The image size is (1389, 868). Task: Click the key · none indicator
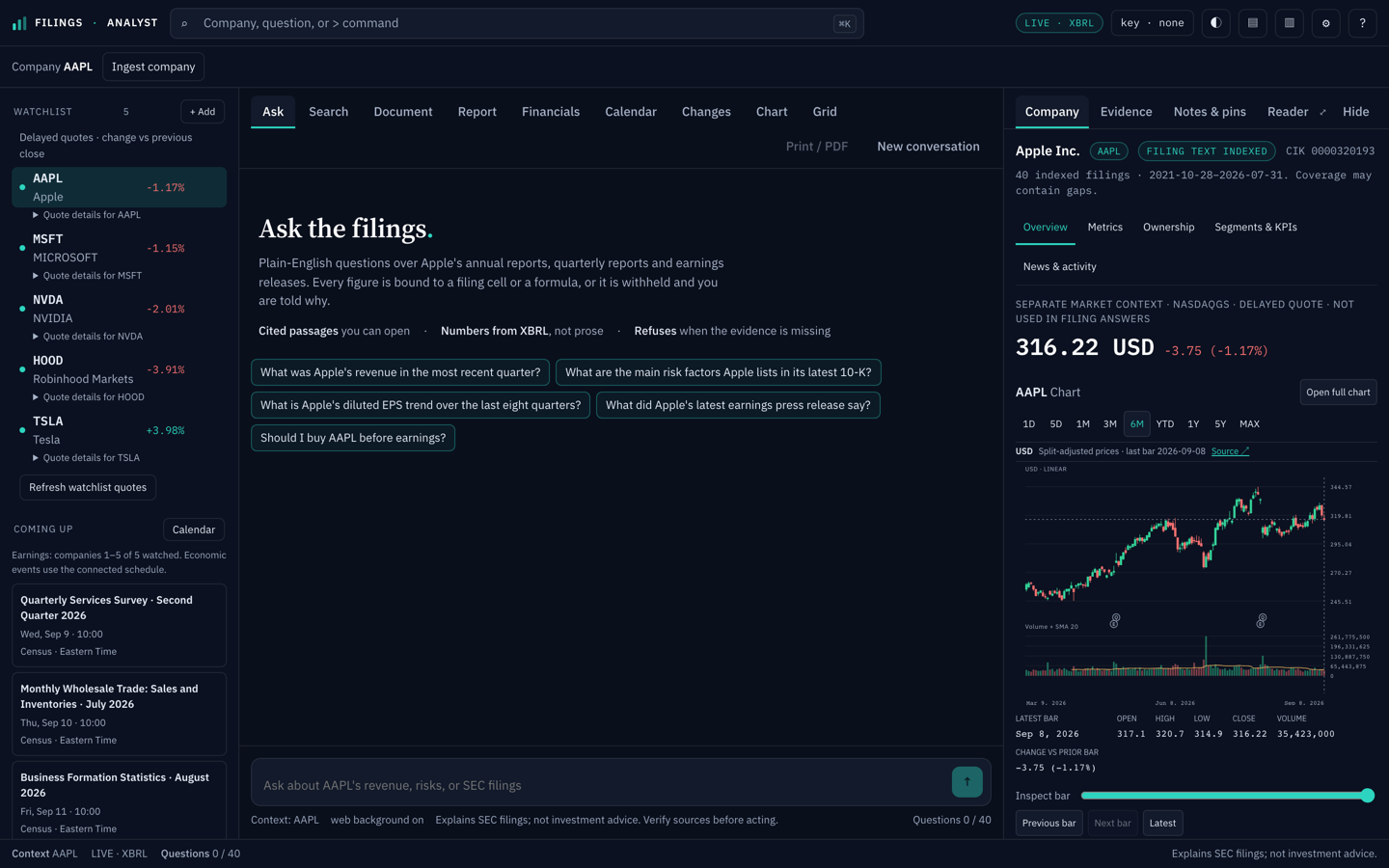(x=1152, y=23)
